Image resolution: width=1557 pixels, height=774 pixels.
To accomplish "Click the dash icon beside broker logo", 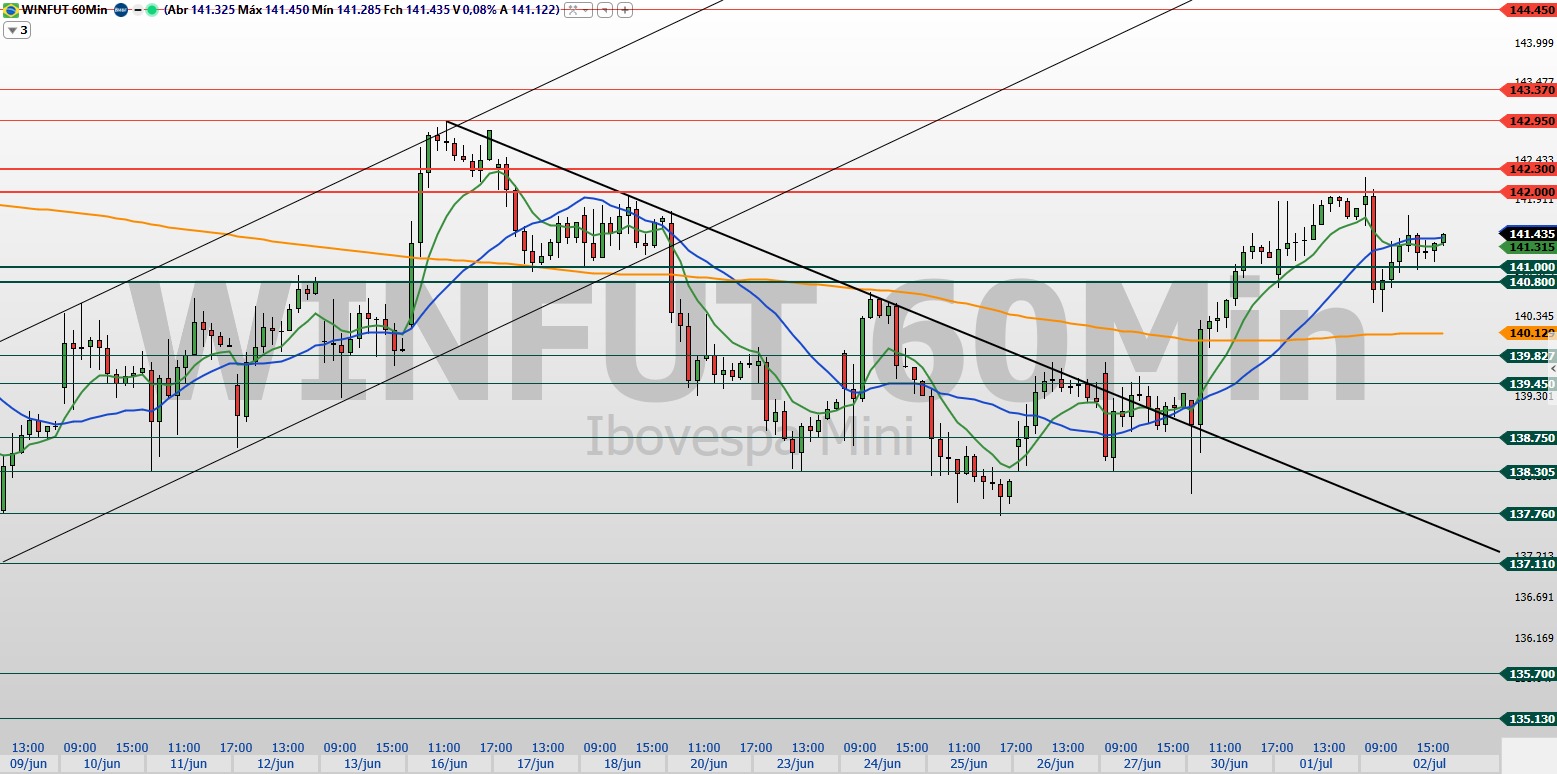I will click(136, 10).
